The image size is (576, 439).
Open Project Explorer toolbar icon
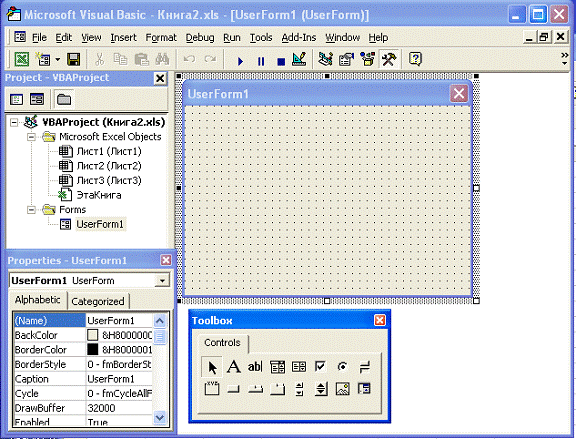325,59
